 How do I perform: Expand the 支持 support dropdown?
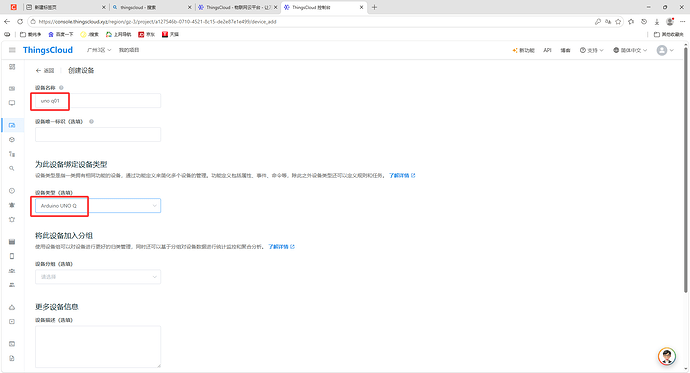click(x=591, y=50)
